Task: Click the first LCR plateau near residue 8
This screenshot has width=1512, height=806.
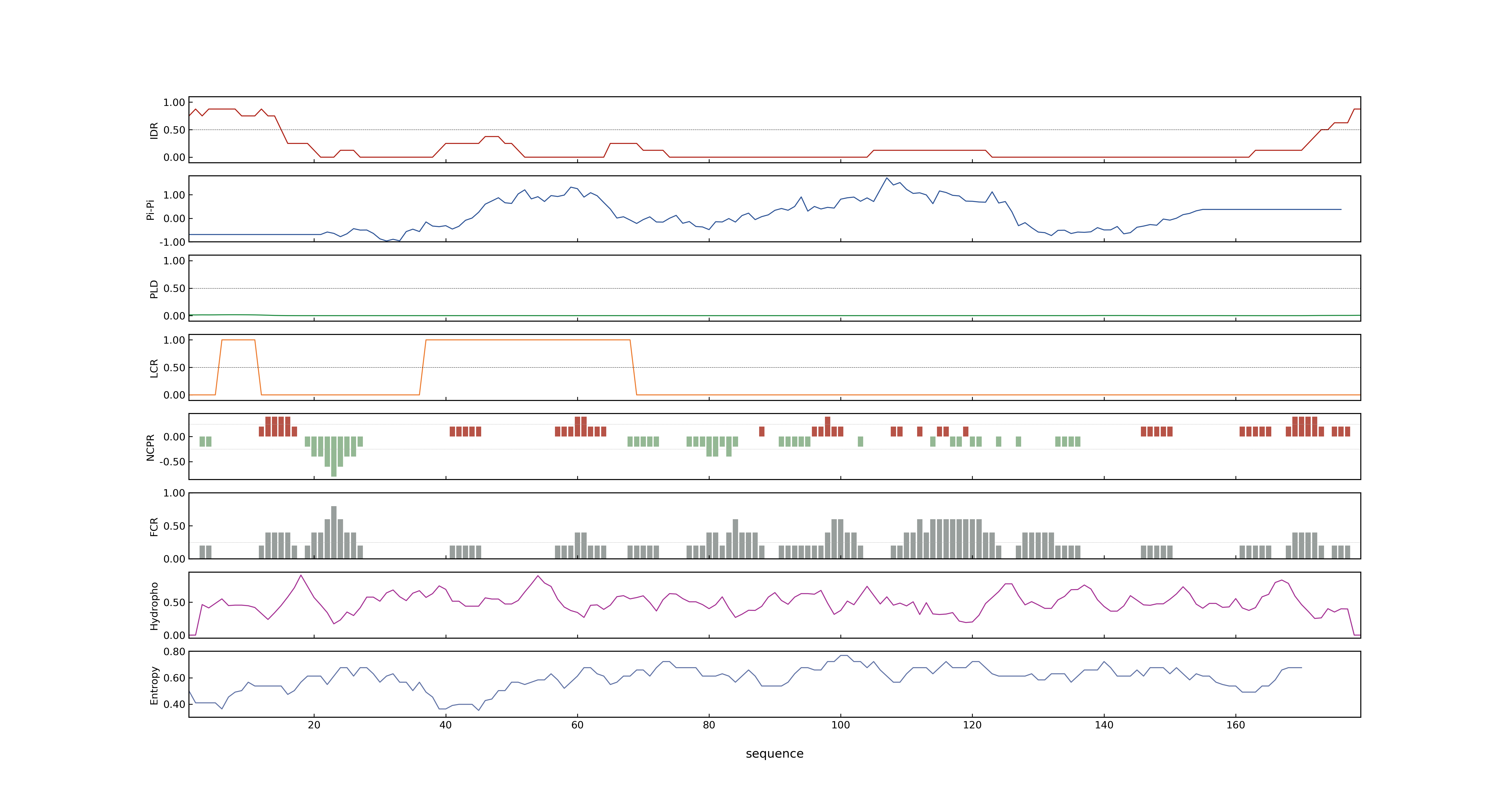Action: click(238, 340)
